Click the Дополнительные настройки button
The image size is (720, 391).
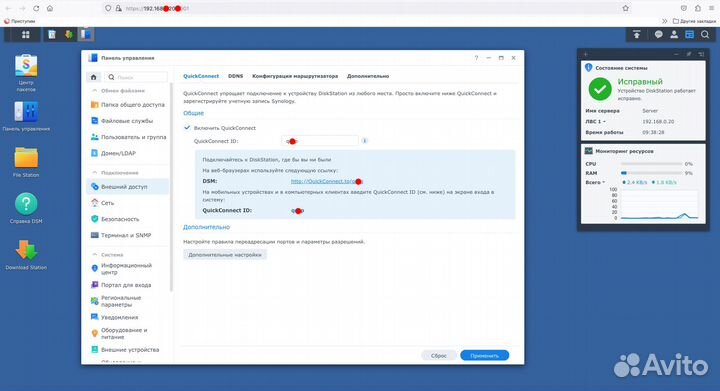click(225, 255)
